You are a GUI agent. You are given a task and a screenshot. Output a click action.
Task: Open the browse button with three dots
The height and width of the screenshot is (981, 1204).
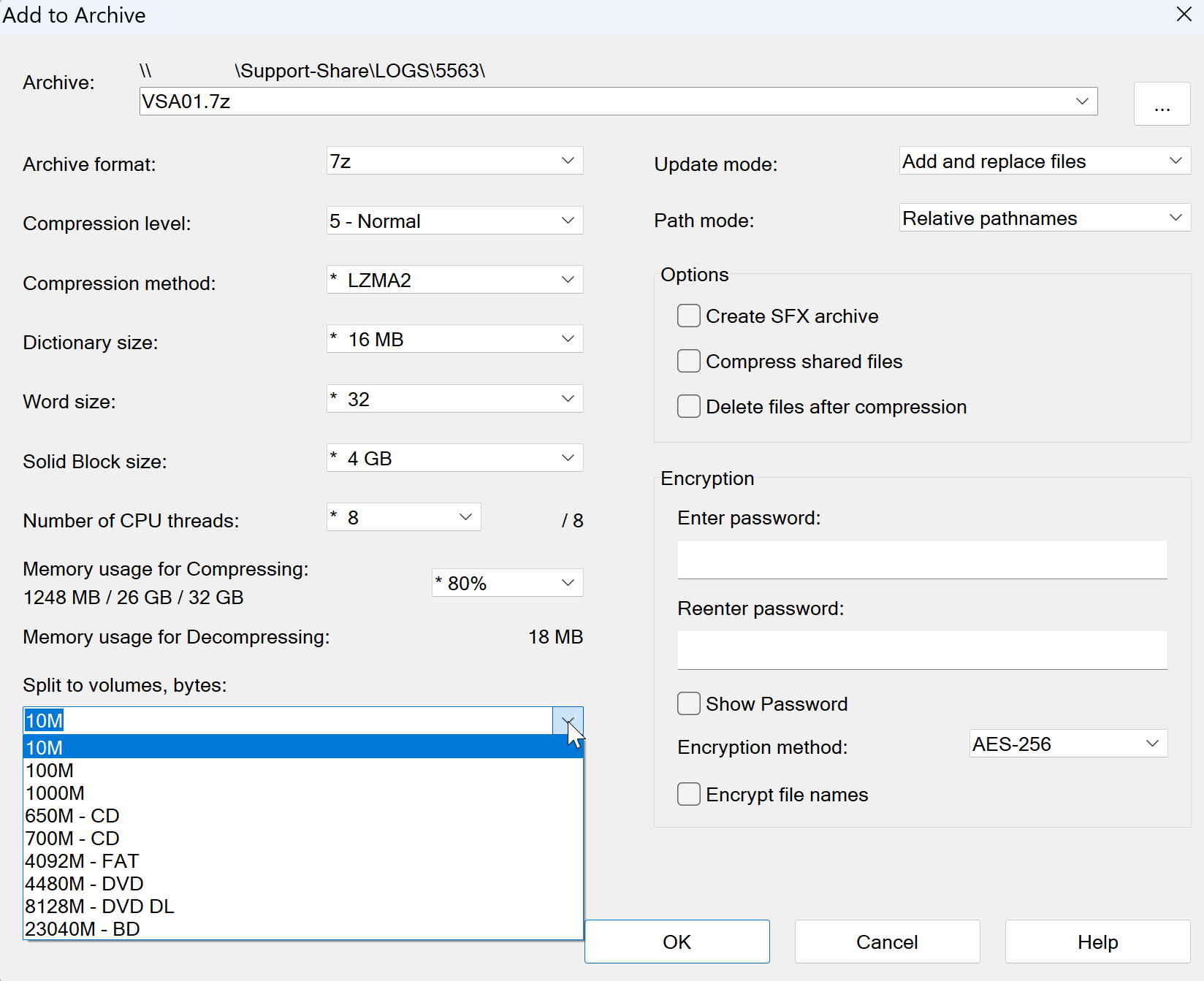click(x=1162, y=104)
